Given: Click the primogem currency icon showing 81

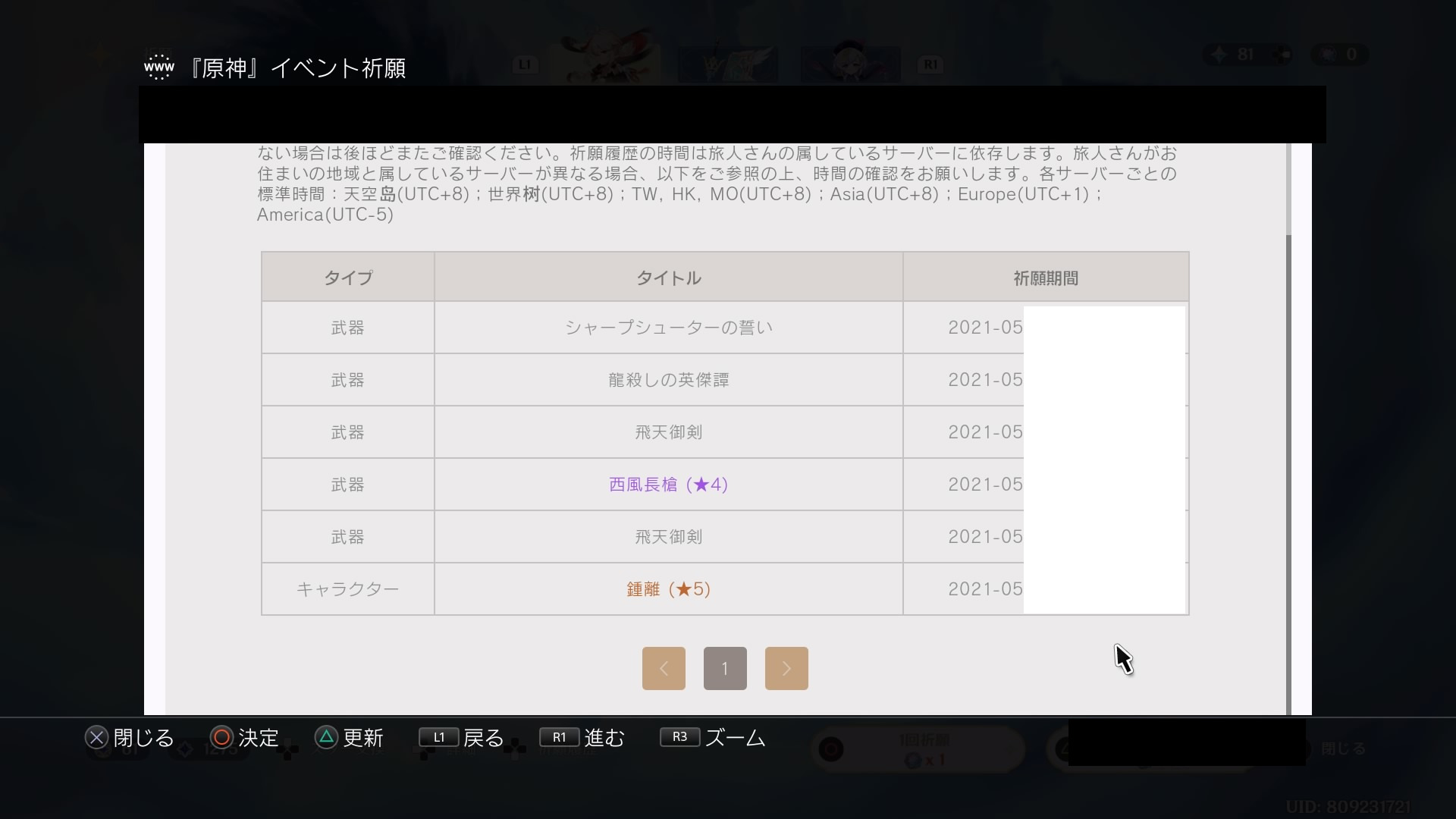Looking at the screenshot, I should pos(1219,55).
